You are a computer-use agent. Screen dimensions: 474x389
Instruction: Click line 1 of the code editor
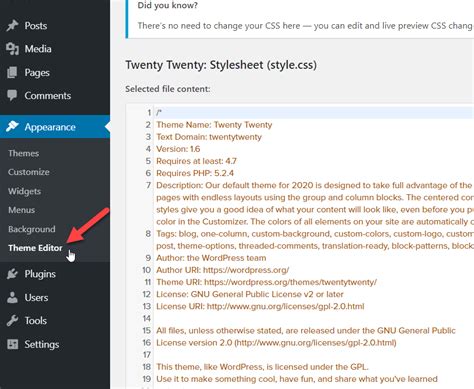(314, 113)
